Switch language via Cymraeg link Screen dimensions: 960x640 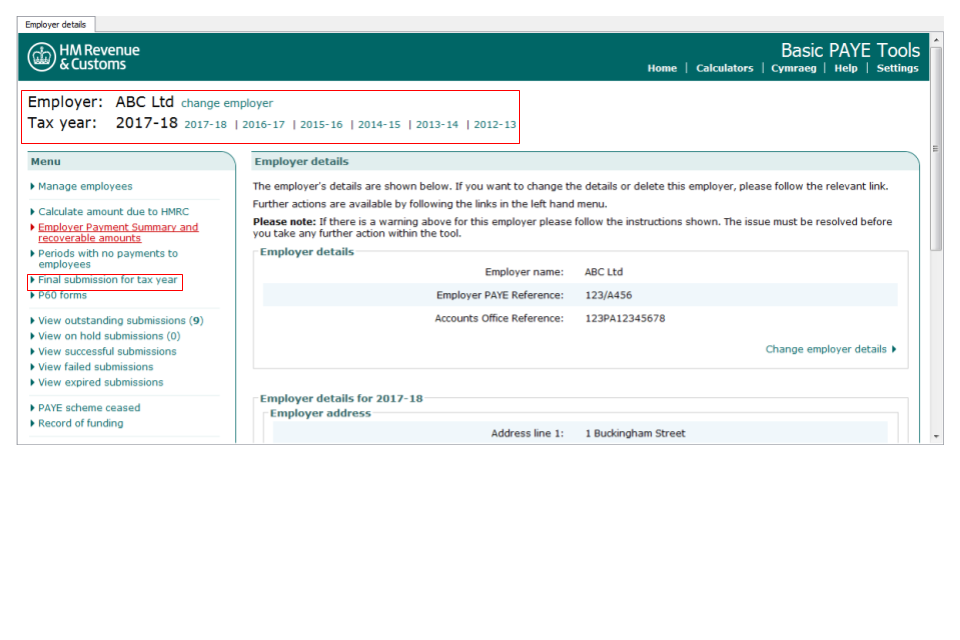click(793, 68)
